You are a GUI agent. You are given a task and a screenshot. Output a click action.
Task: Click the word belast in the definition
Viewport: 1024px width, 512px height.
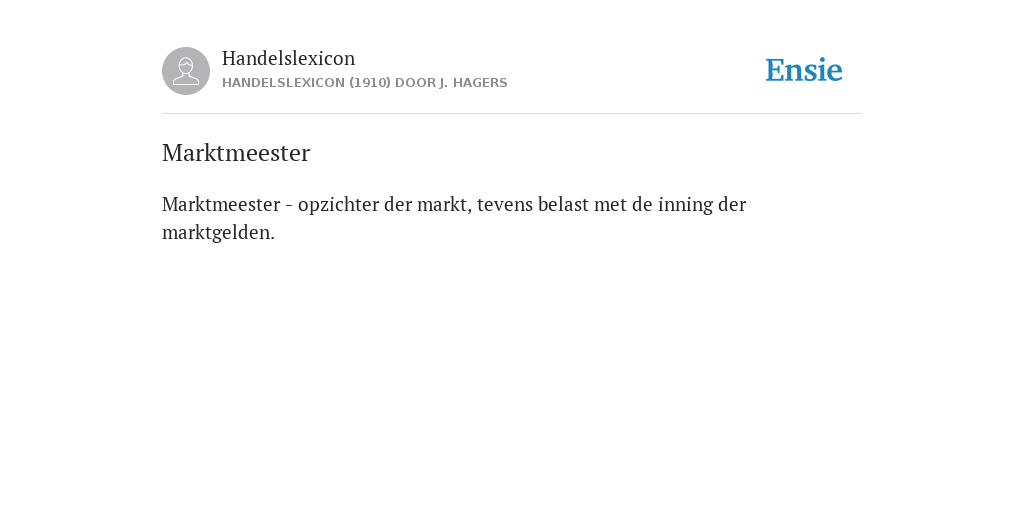point(563,204)
